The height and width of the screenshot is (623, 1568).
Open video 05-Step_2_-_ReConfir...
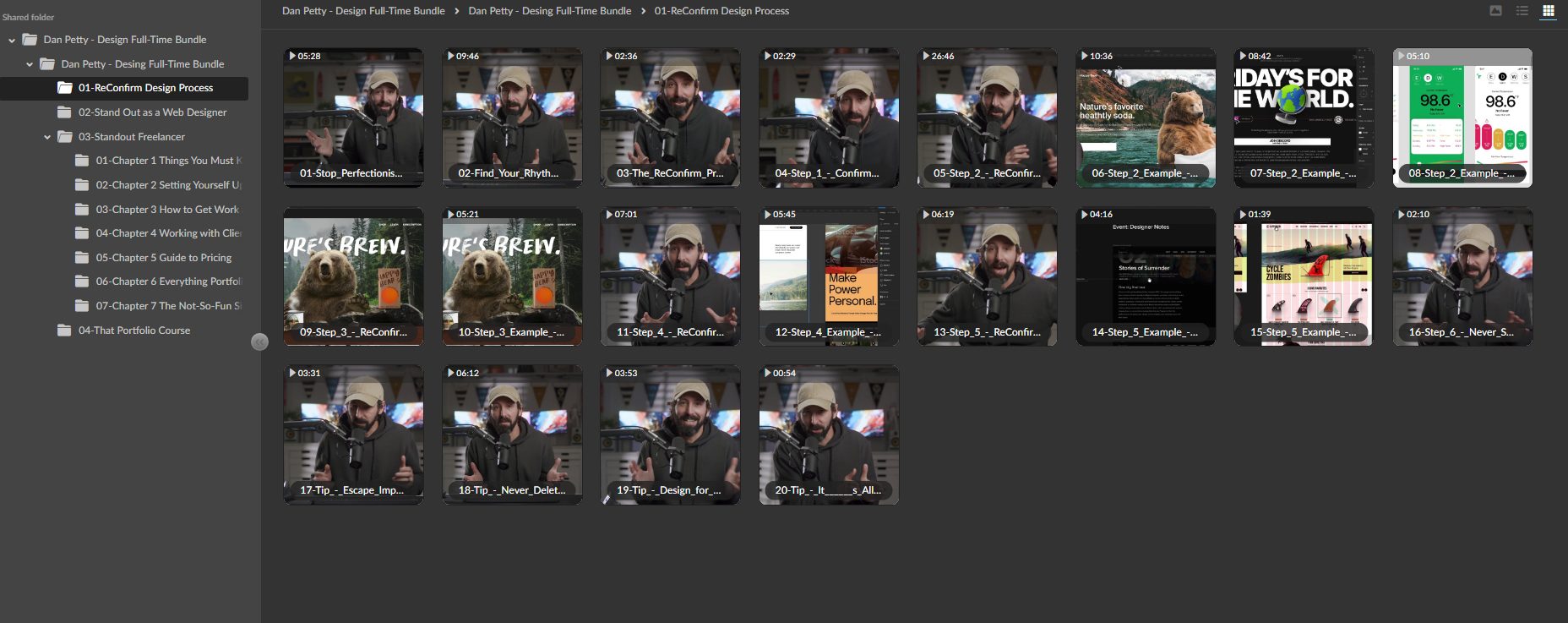[x=987, y=117]
